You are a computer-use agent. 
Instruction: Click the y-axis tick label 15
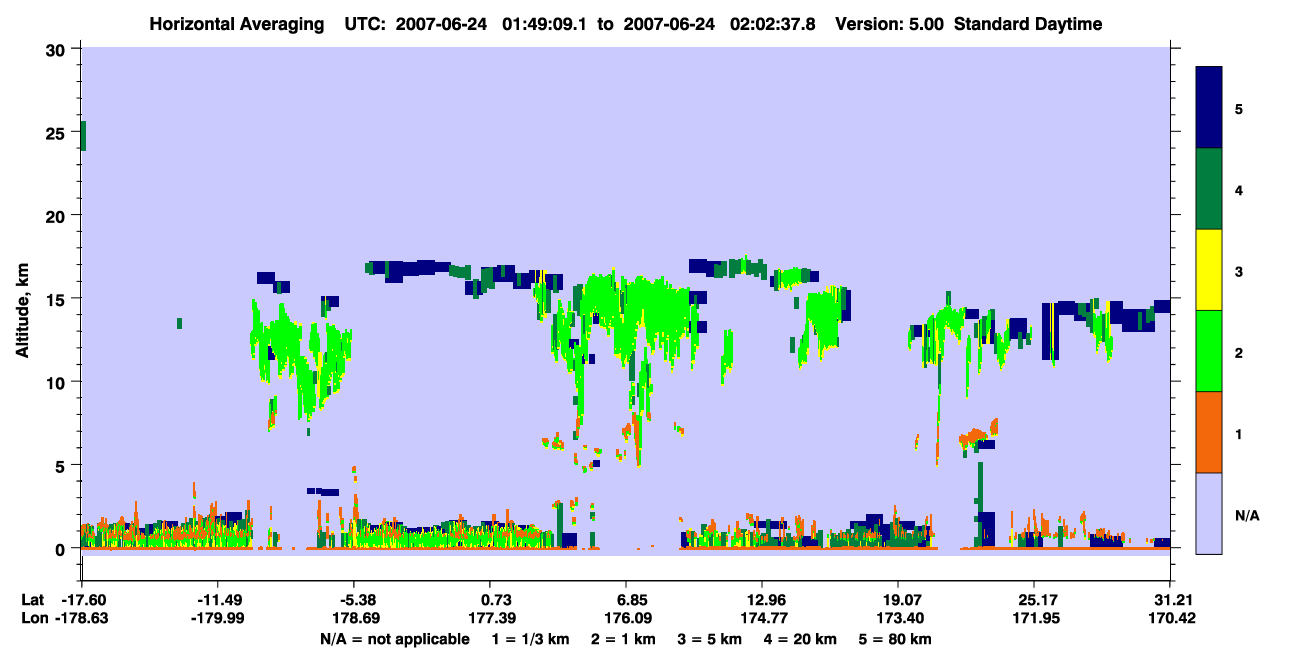[x=57, y=299]
